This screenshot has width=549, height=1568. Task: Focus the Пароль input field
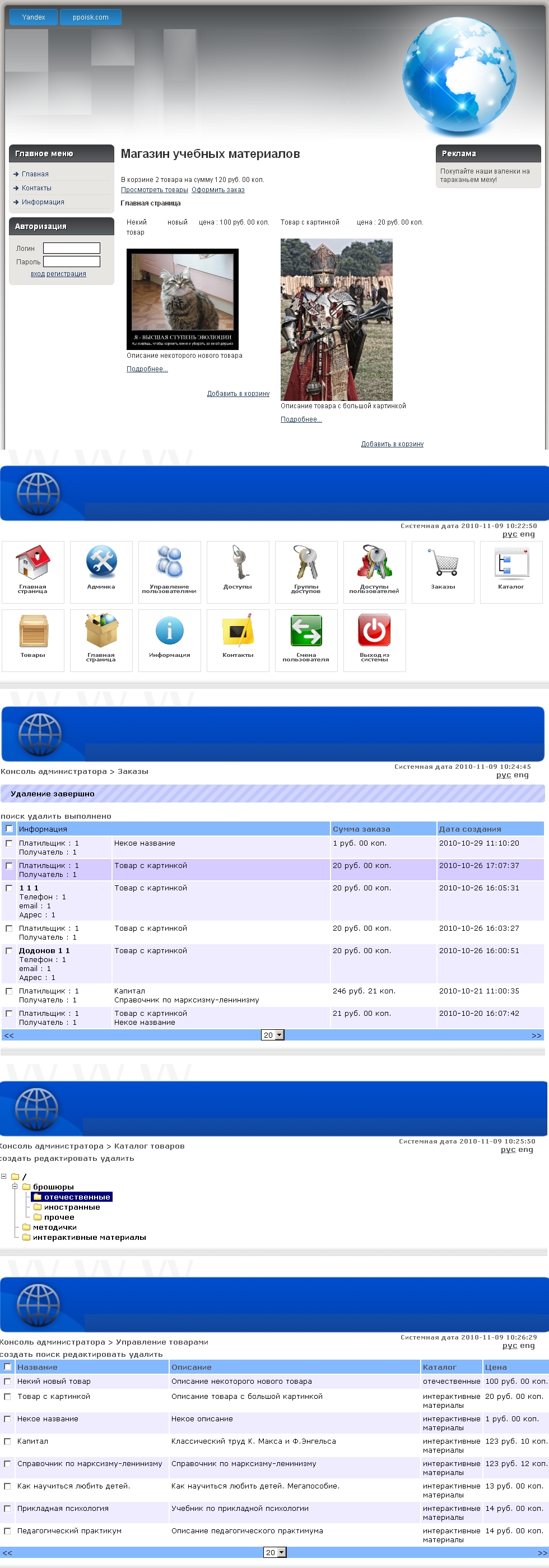point(72,261)
